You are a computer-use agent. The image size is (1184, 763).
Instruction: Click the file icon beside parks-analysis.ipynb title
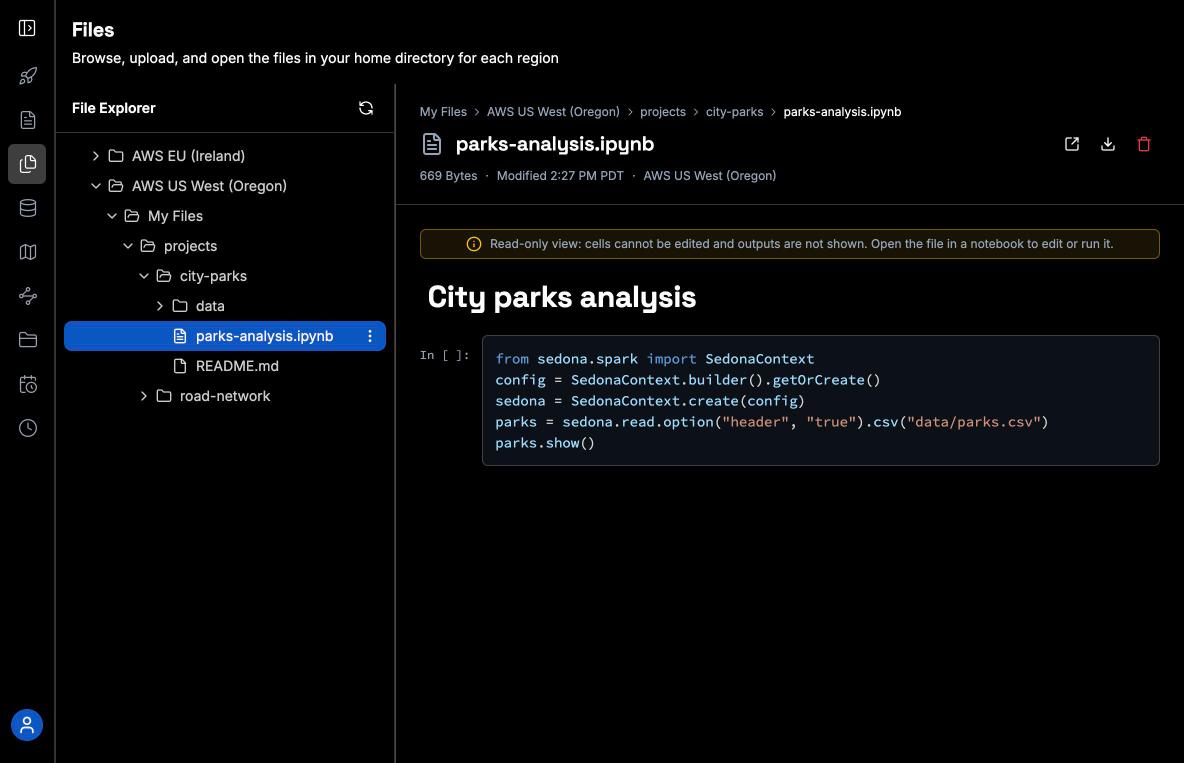(432, 144)
